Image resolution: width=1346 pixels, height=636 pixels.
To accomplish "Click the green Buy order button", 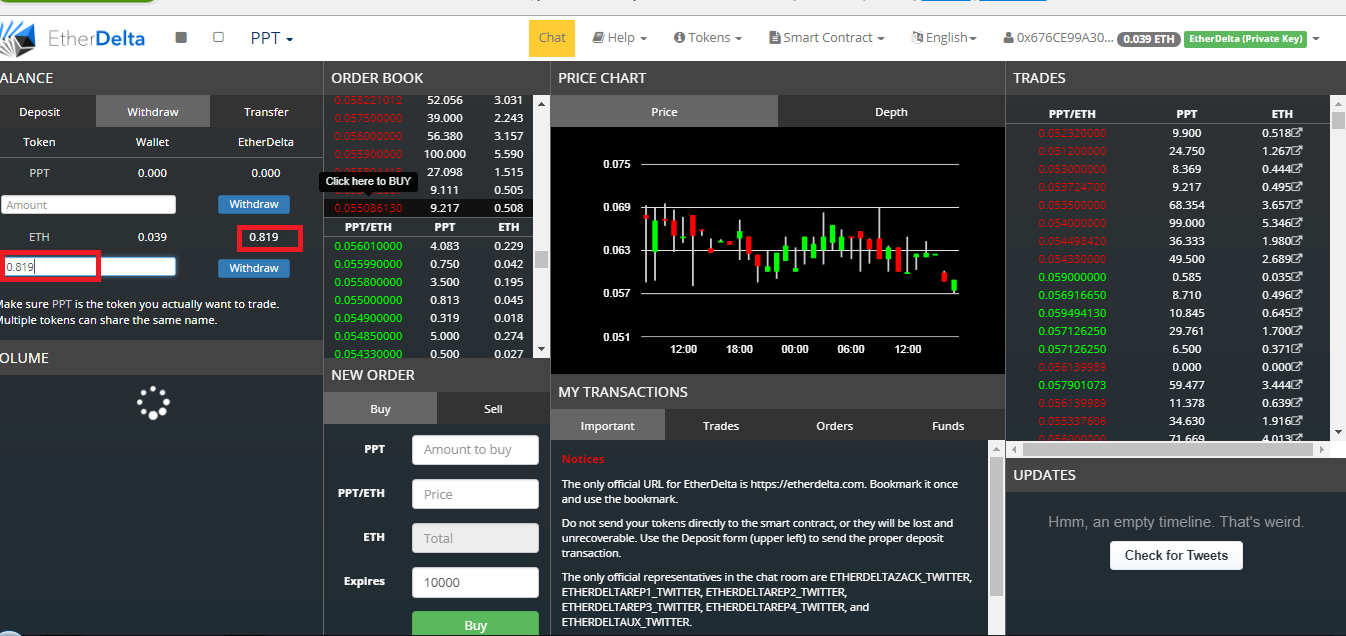I will (475, 625).
